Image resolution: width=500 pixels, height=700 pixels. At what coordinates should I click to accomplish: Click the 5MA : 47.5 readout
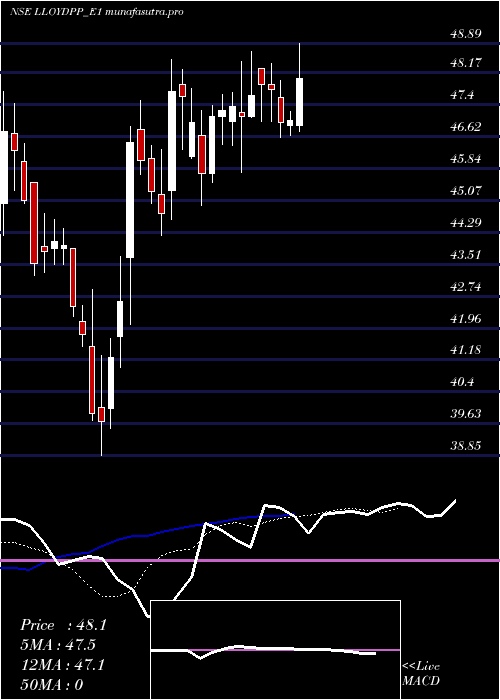coord(58,645)
